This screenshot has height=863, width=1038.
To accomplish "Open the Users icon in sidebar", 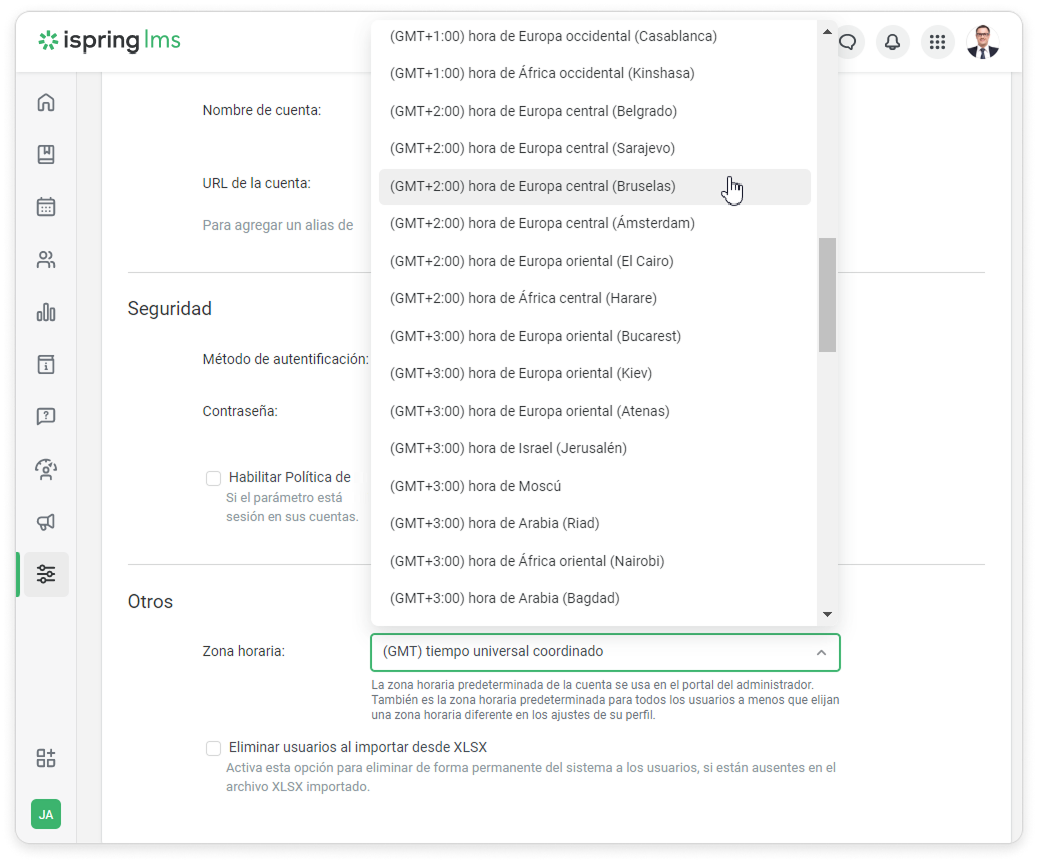I will click(46, 260).
